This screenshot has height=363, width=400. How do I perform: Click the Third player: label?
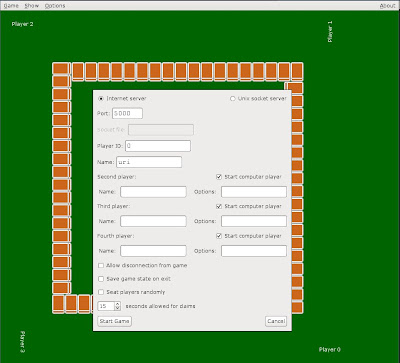(114, 206)
